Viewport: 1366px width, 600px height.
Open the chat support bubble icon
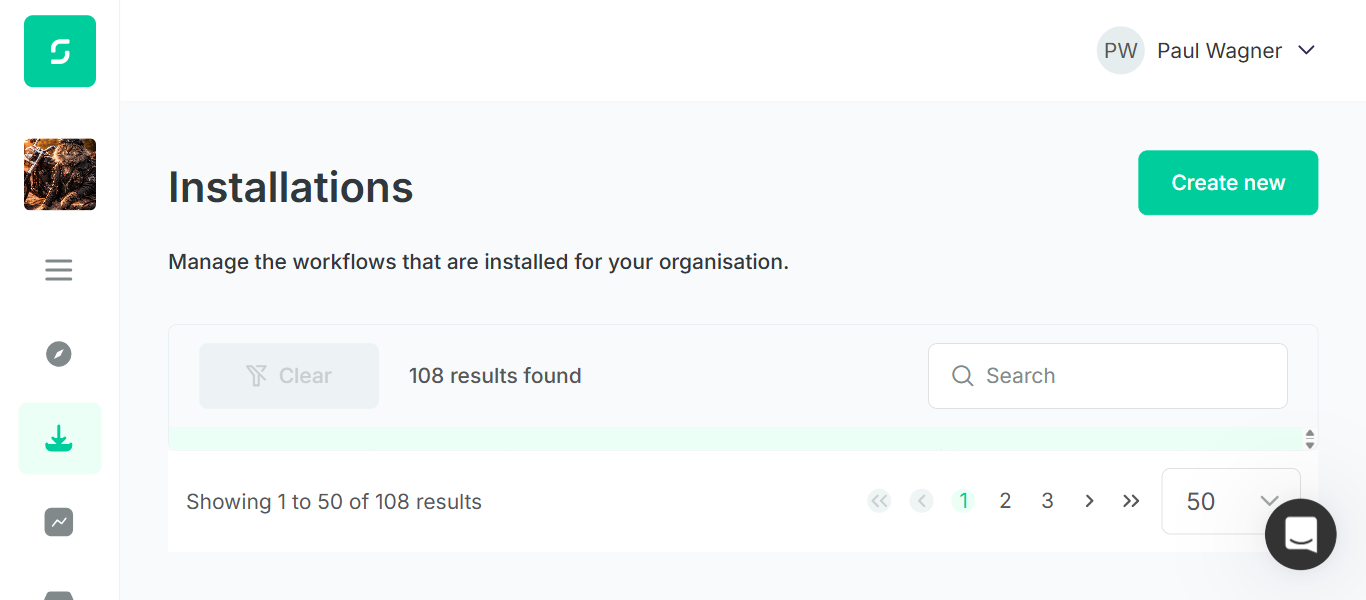pos(1300,534)
